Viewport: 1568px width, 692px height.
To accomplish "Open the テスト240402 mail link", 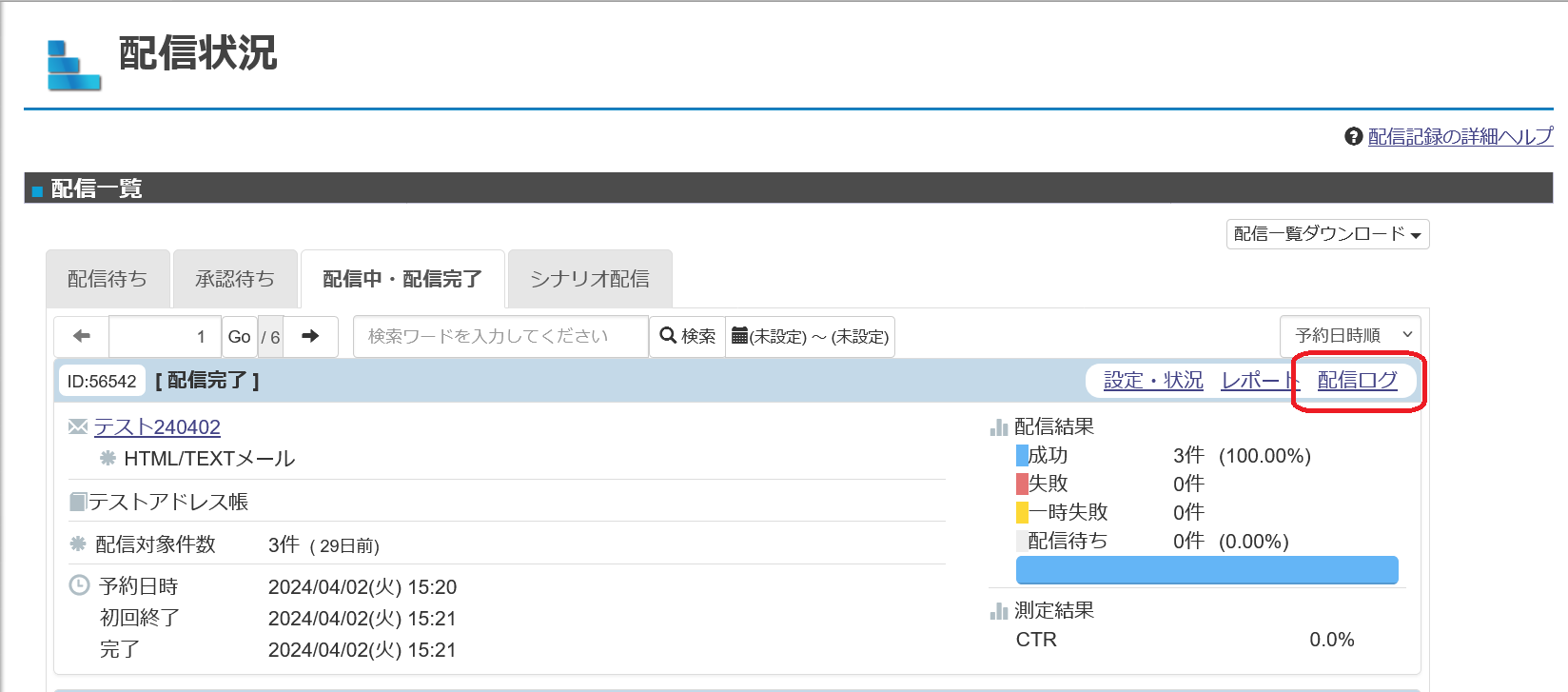I will click(157, 427).
